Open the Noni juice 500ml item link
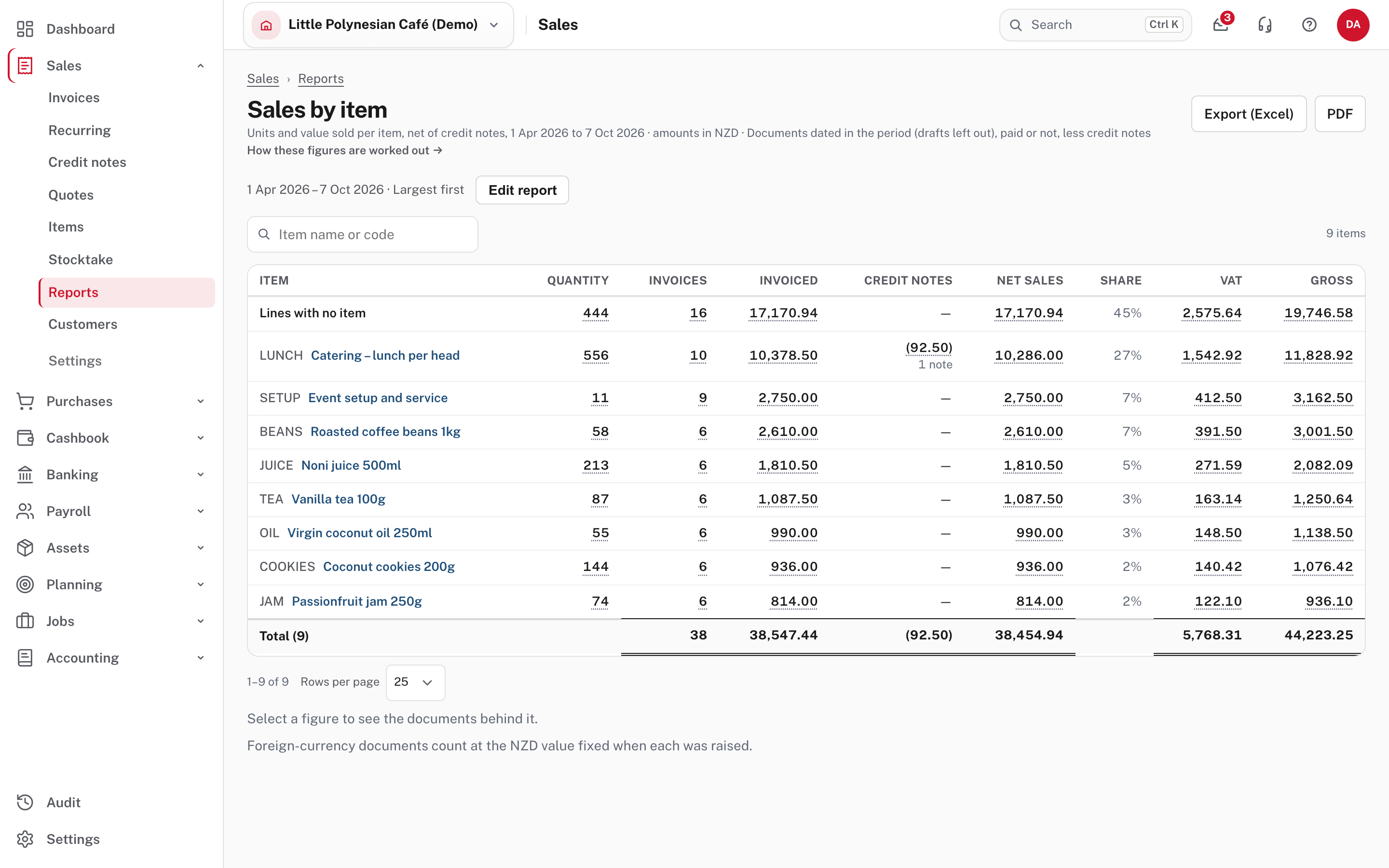The width and height of the screenshot is (1389, 868). 351,465
